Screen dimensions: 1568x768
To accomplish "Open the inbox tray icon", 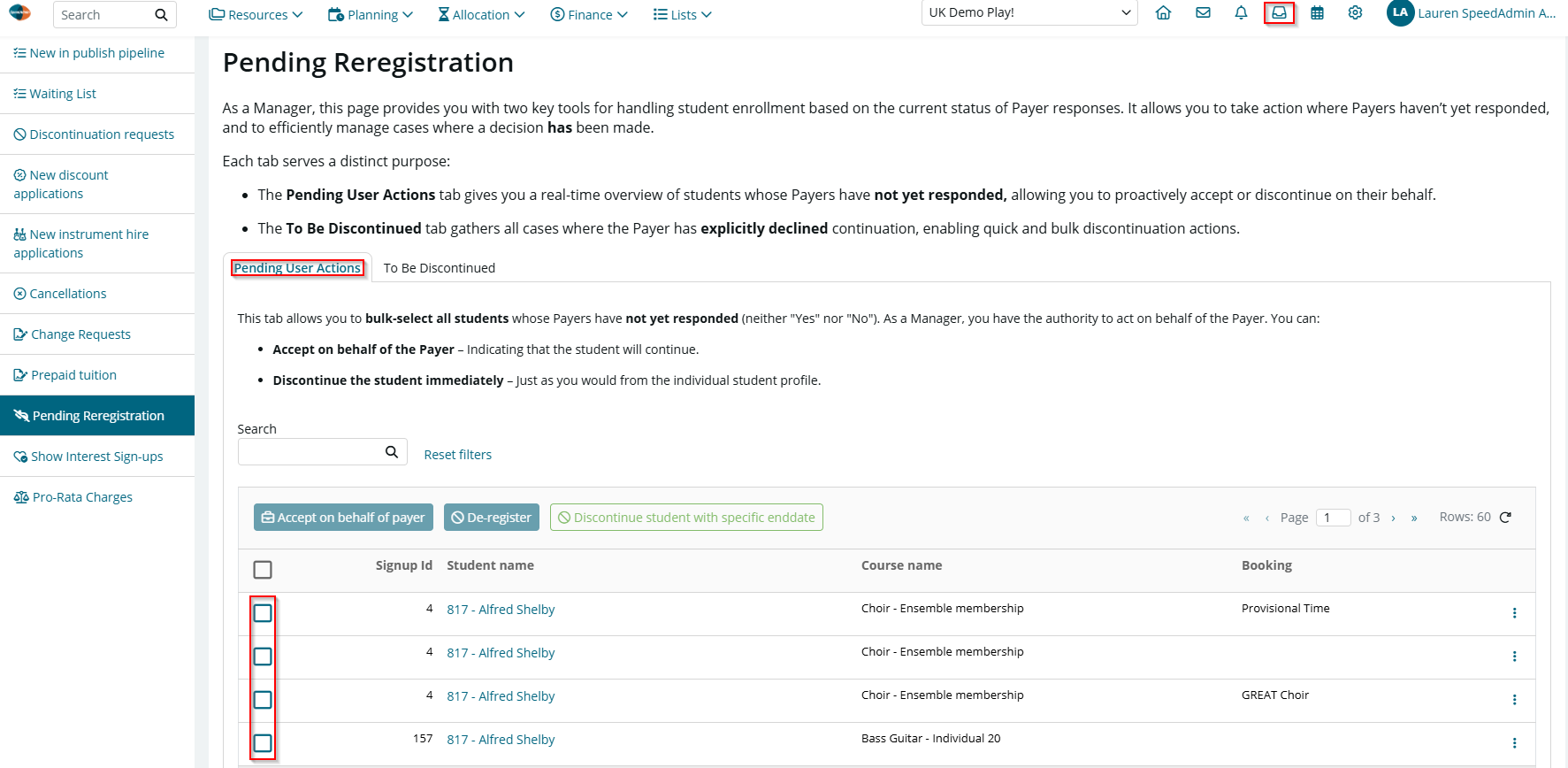I will tap(1279, 13).
